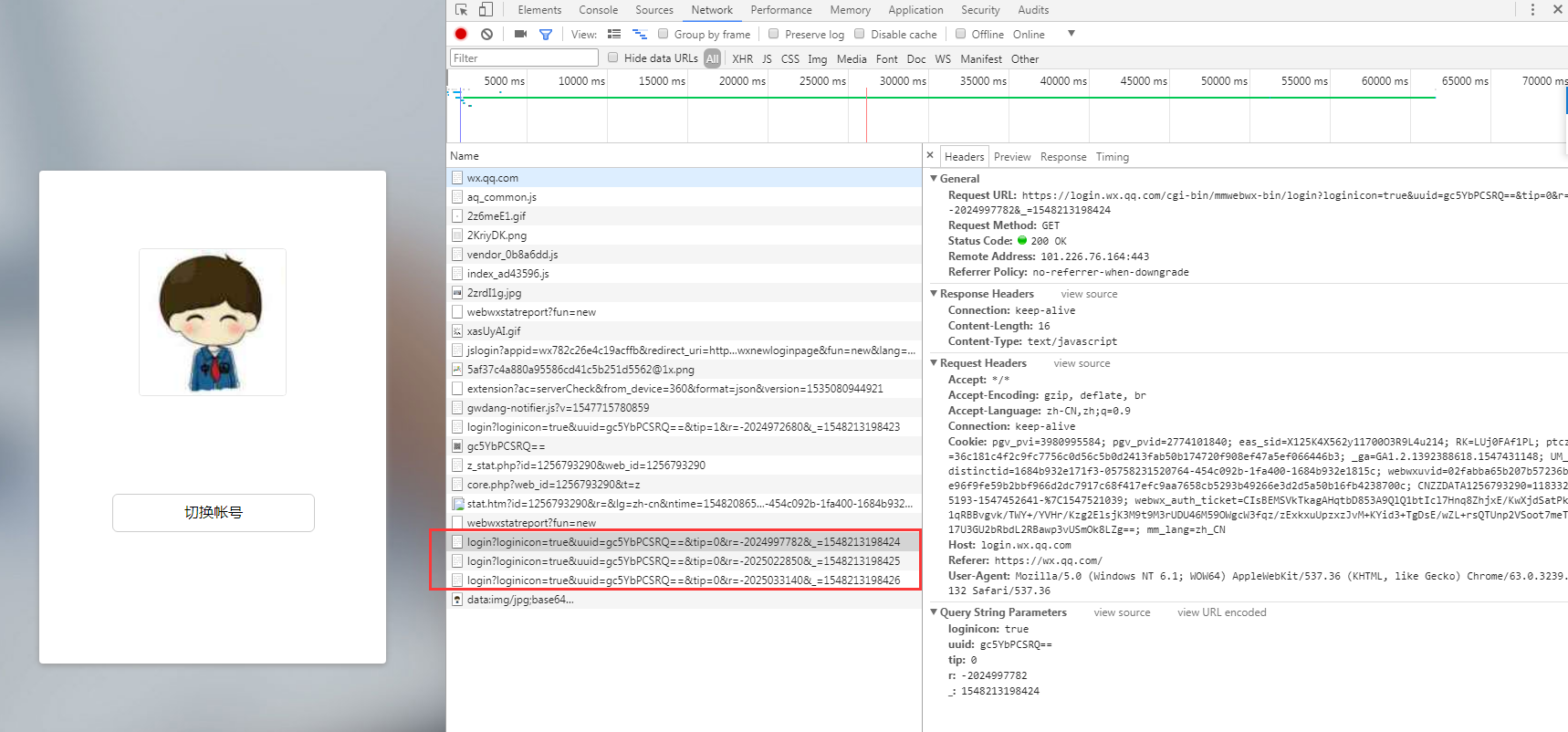Filter requests by CSS type

point(790,58)
